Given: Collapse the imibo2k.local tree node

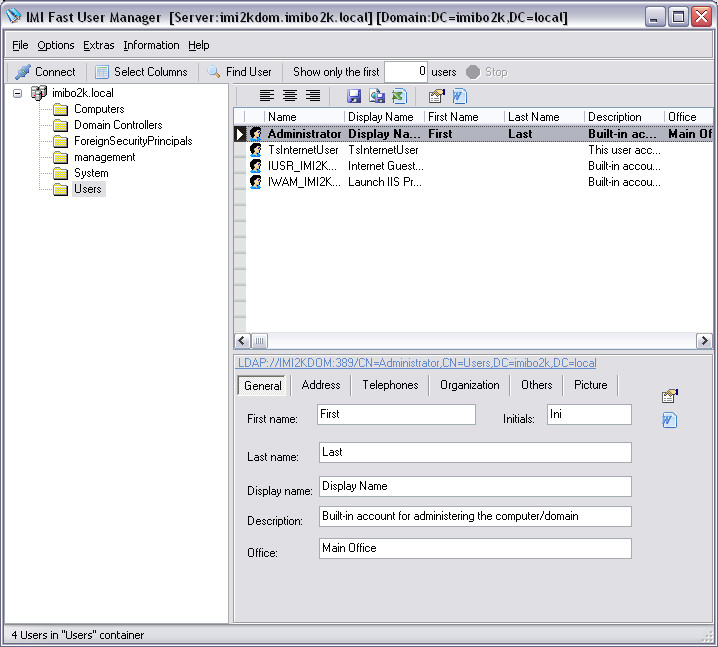Looking at the screenshot, I should point(17,93).
